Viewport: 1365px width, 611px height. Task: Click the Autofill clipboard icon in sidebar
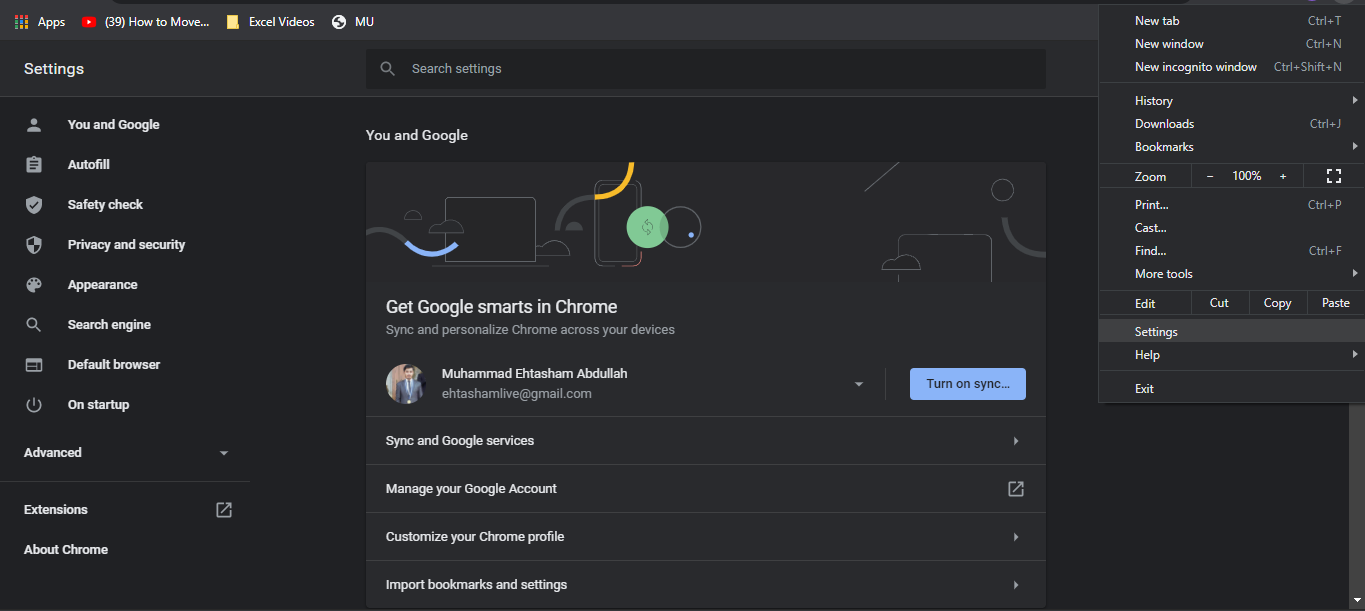[x=34, y=165]
